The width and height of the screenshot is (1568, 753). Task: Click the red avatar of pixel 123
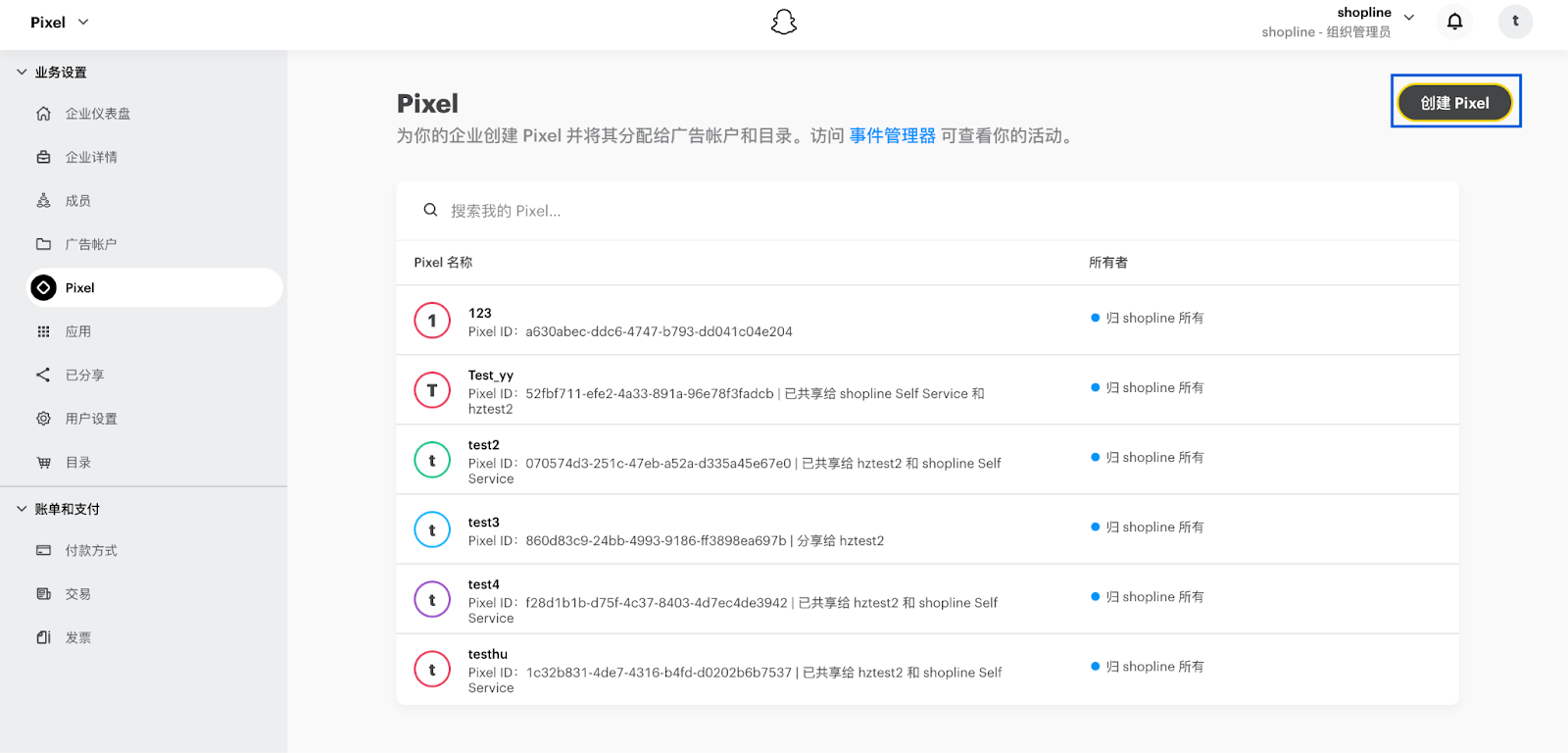click(432, 321)
